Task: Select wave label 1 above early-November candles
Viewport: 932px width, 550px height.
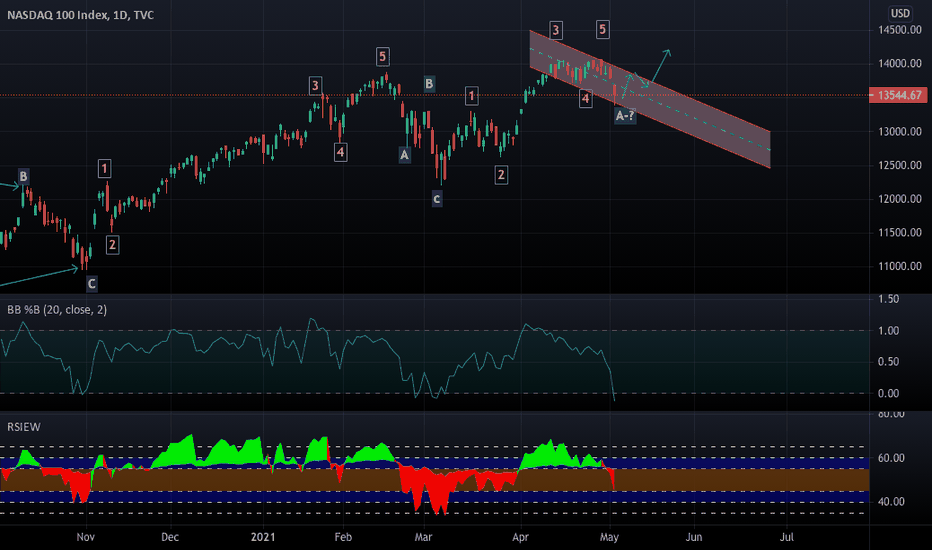Action: 104,169
